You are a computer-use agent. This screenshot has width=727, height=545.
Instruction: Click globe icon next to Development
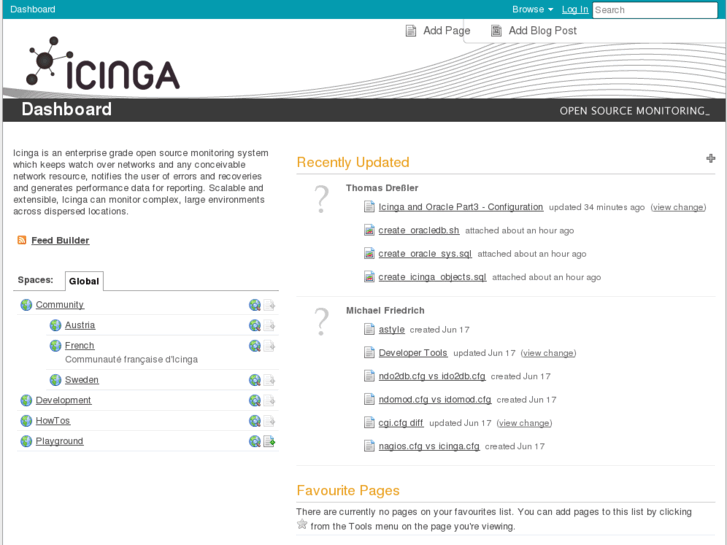click(x=26, y=400)
